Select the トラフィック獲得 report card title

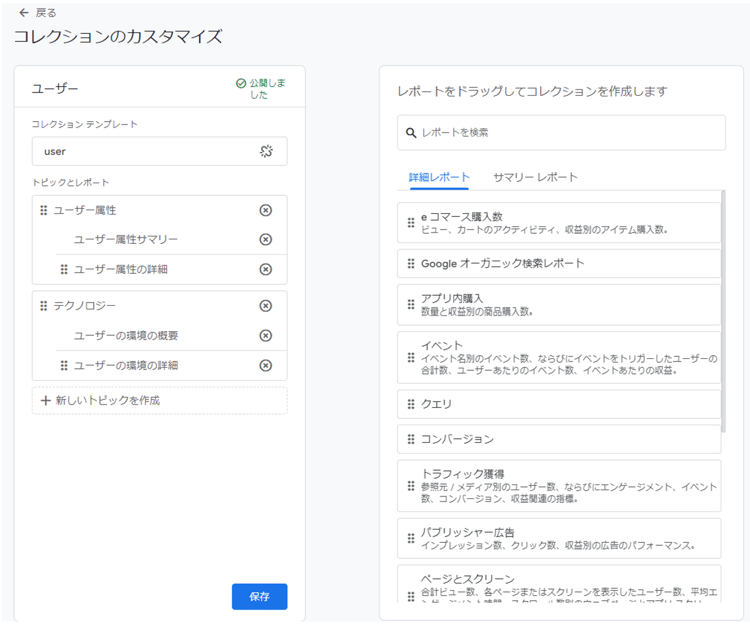(x=463, y=474)
